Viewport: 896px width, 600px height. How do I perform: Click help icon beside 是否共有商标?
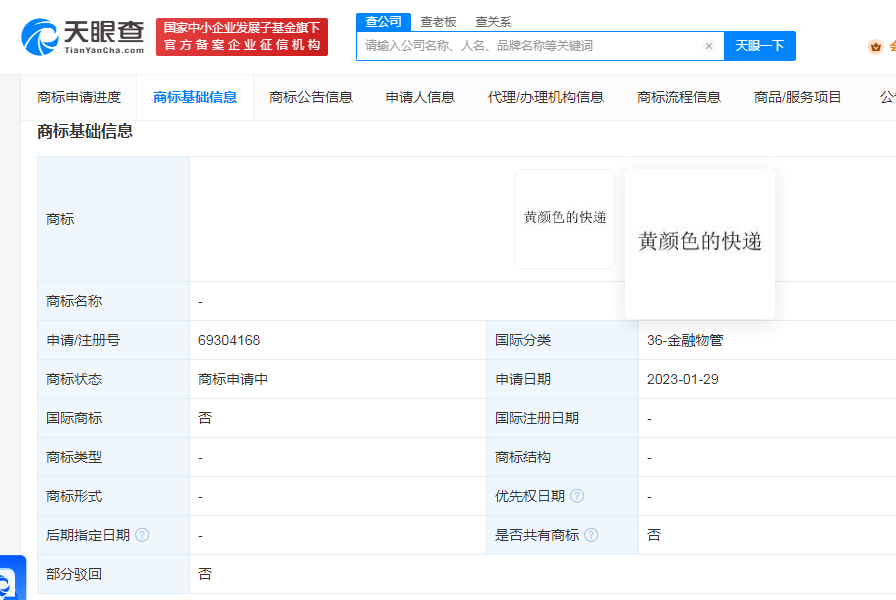click(x=591, y=535)
